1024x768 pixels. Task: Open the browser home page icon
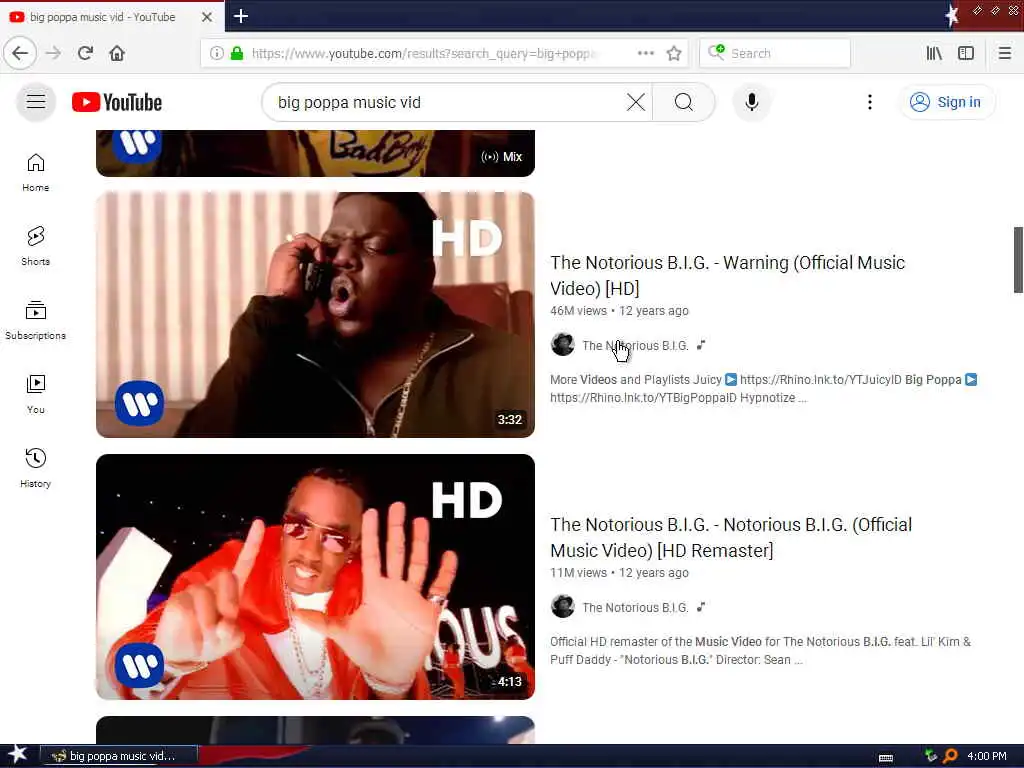pyautogui.click(x=117, y=53)
